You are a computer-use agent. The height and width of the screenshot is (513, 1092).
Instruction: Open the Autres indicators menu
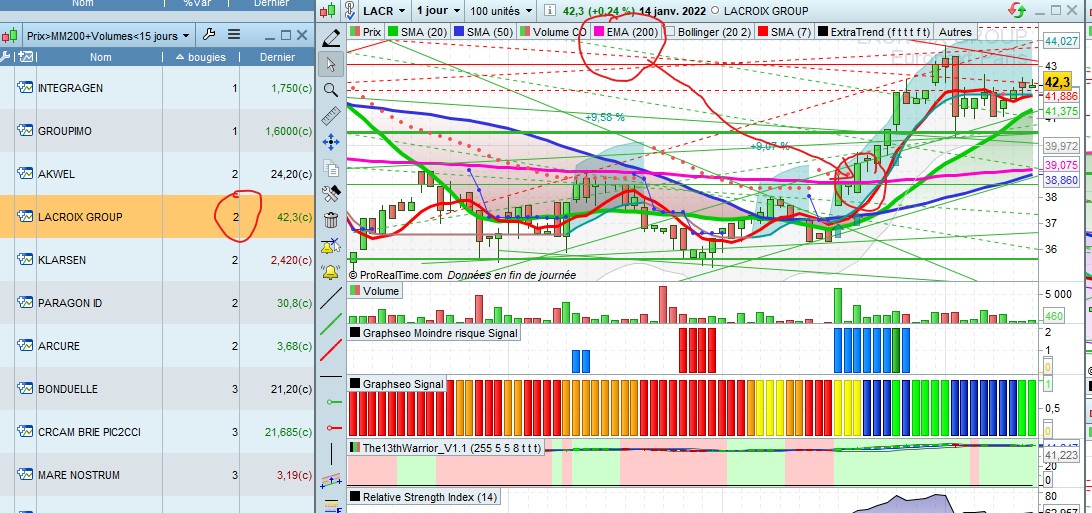click(x=954, y=32)
